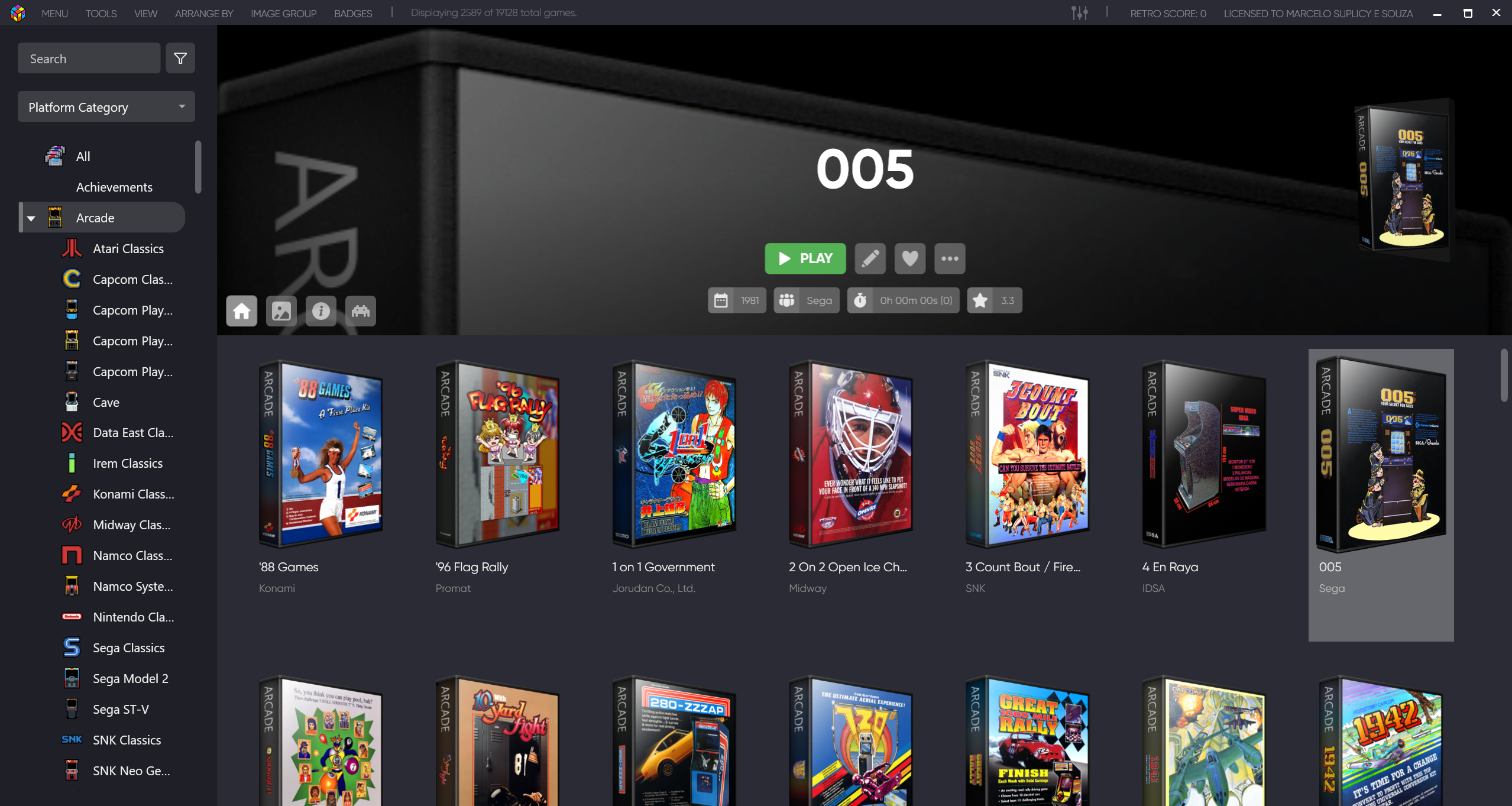Click the stopwatch play time icon
Image resolution: width=1512 pixels, height=806 pixels.
pos(860,300)
